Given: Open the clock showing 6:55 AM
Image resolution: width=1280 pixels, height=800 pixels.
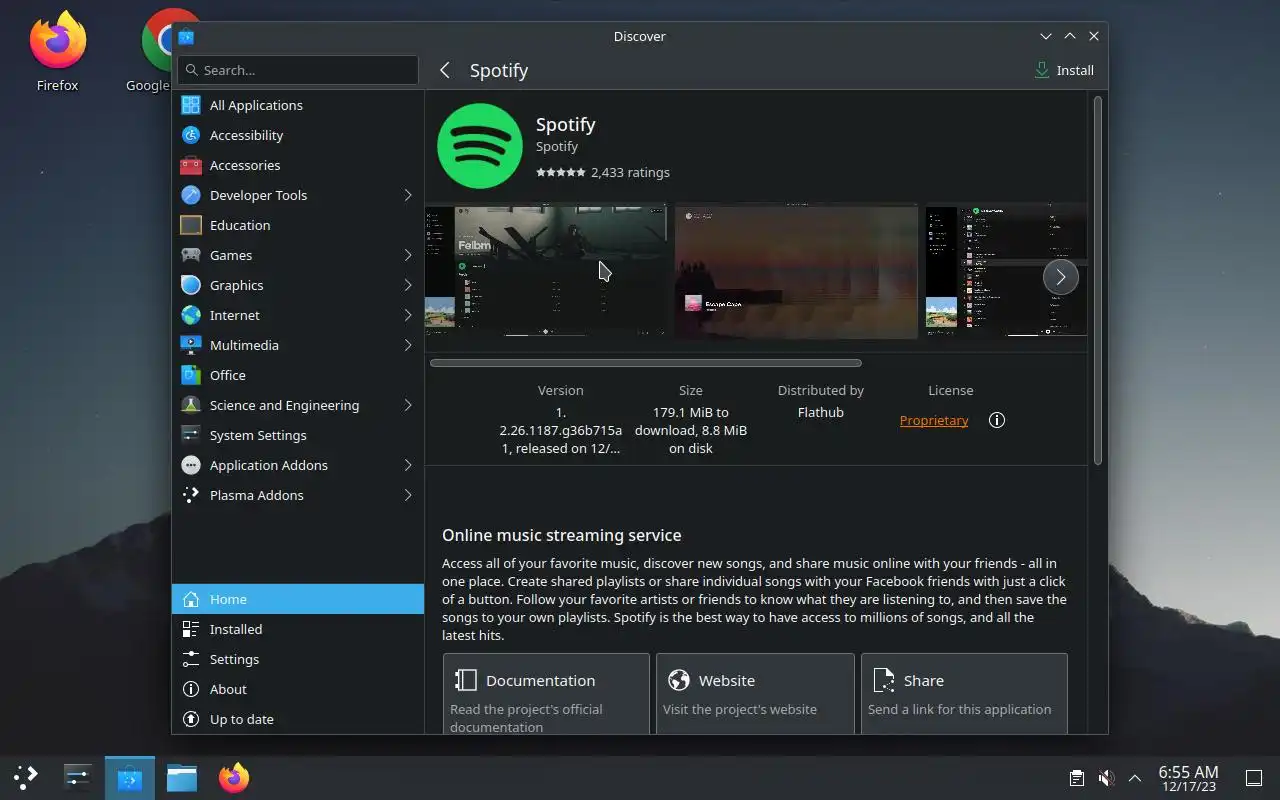Looking at the screenshot, I should [1188, 778].
